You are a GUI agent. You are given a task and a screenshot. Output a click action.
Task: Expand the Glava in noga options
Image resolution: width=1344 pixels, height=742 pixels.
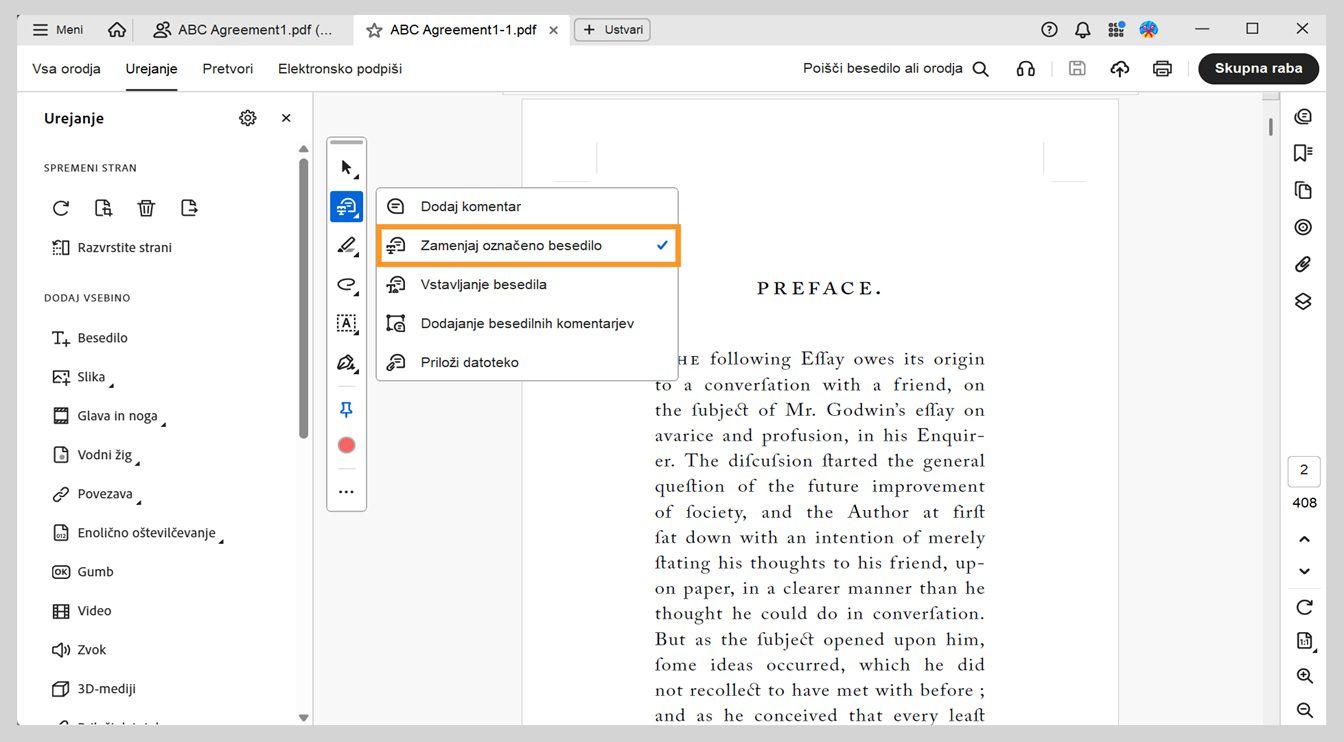point(107,416)
